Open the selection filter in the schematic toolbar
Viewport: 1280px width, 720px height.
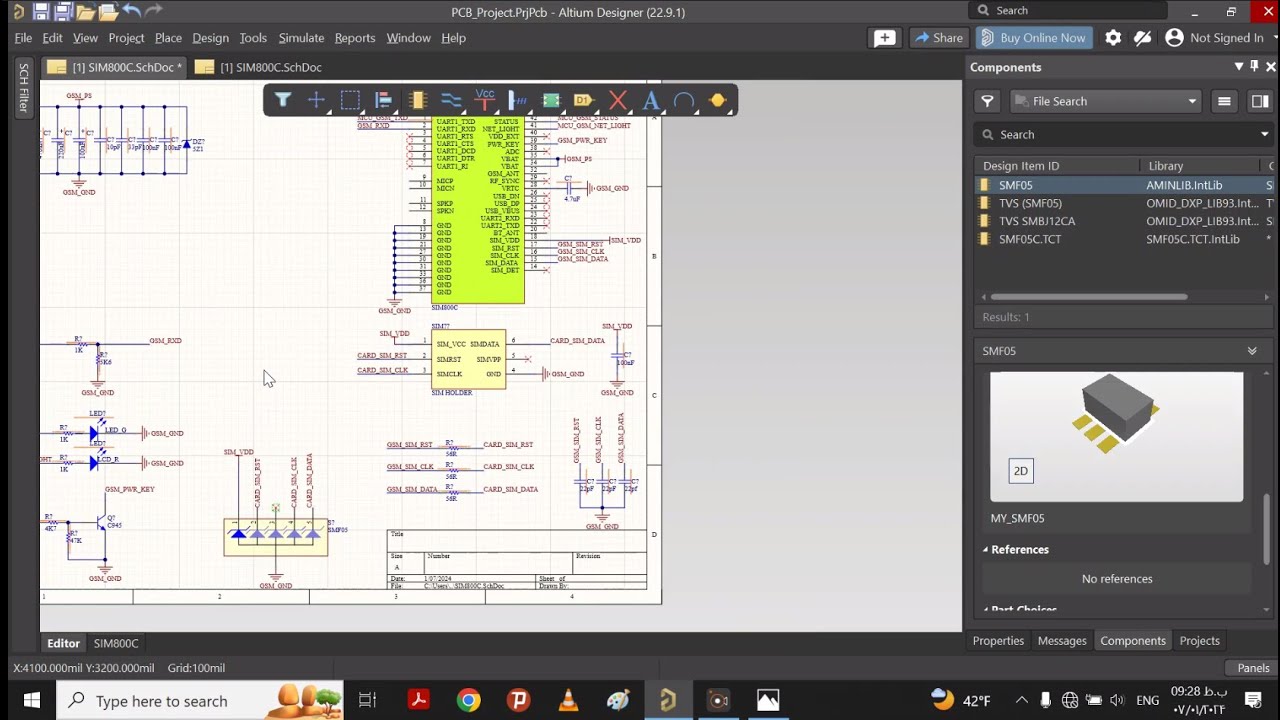point(283,100)
